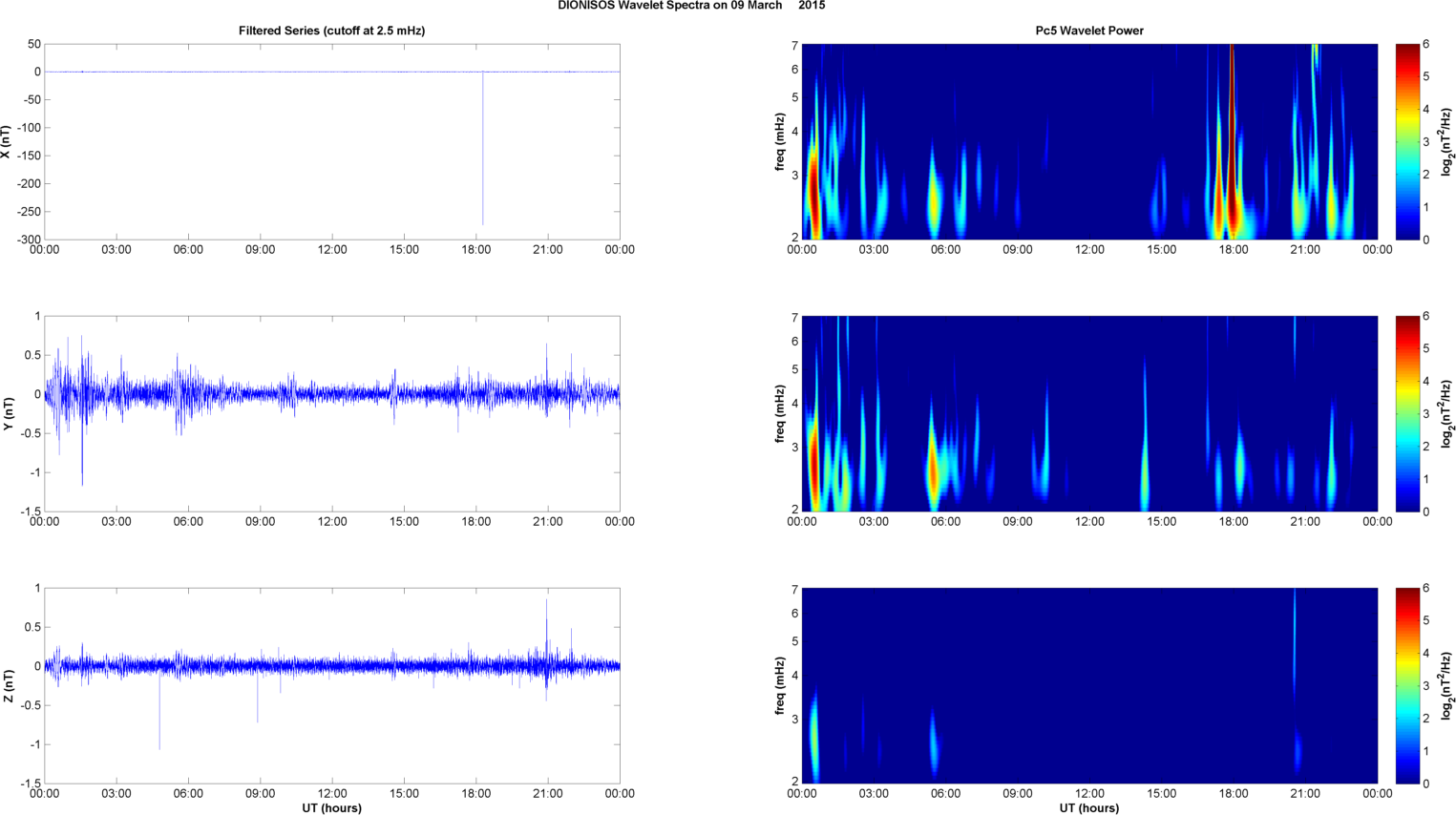Select the "Filtered Series (cutoff at 2.5 mHz)" heading
This screenshot has height=815, width=1456.
click(x=331, y=31)
